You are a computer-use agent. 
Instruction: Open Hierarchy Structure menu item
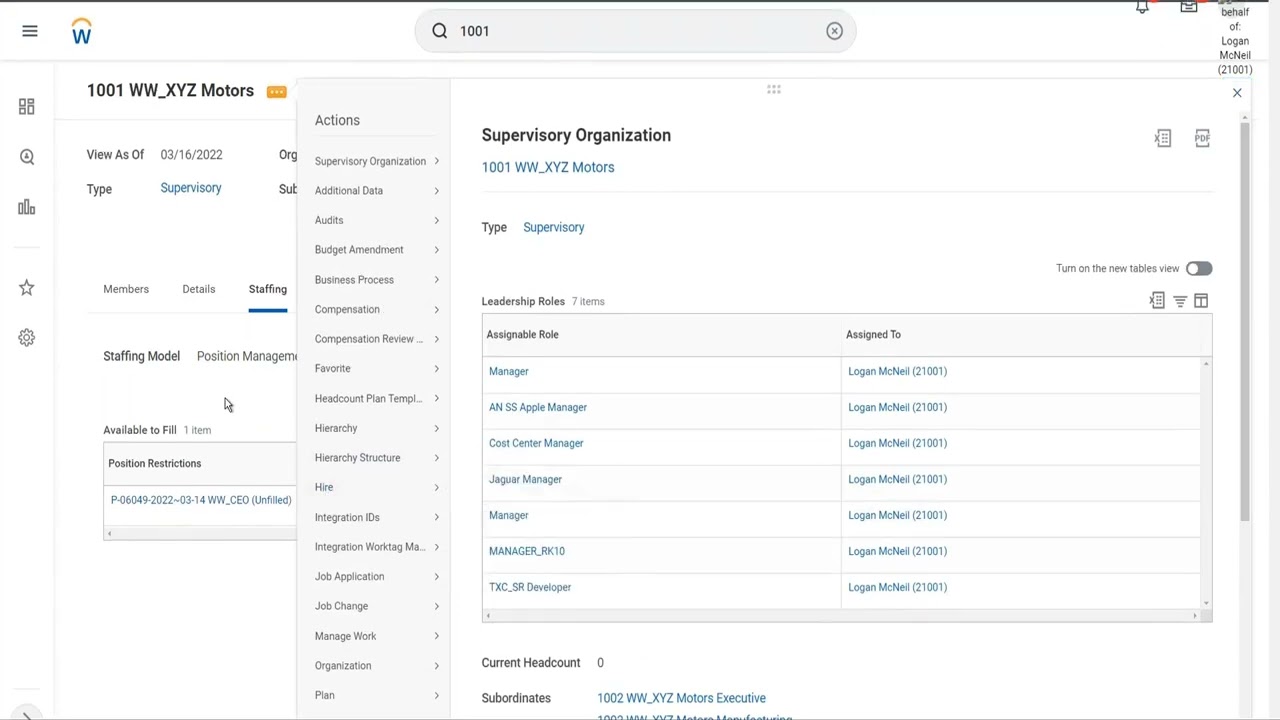coord(376,457)
